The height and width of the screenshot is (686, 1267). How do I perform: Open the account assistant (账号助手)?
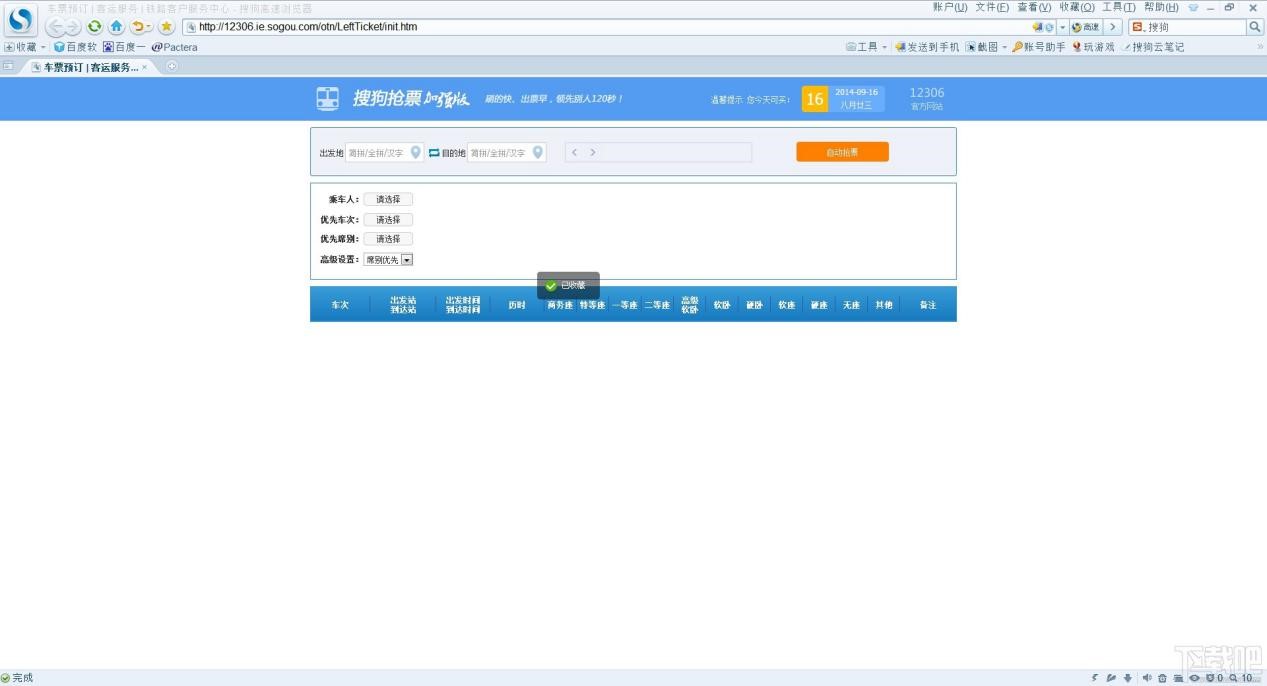pos(1041,47)
